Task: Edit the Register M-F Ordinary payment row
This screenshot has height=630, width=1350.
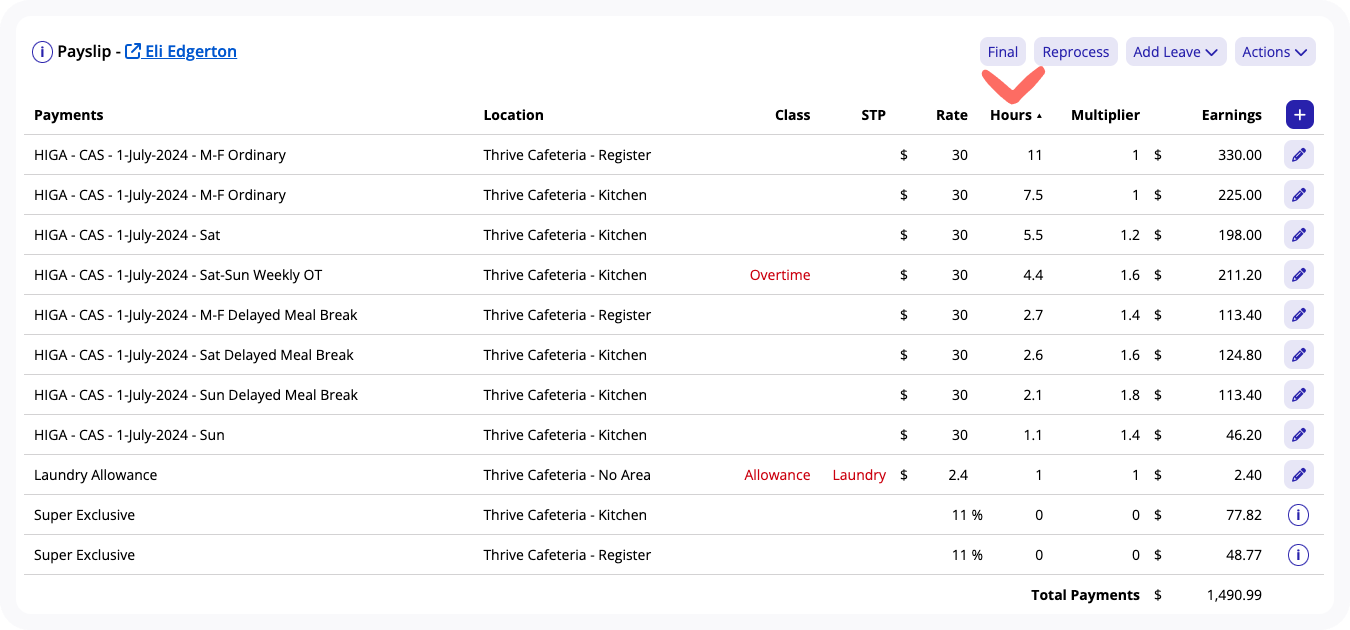Action: (1299, 155)
